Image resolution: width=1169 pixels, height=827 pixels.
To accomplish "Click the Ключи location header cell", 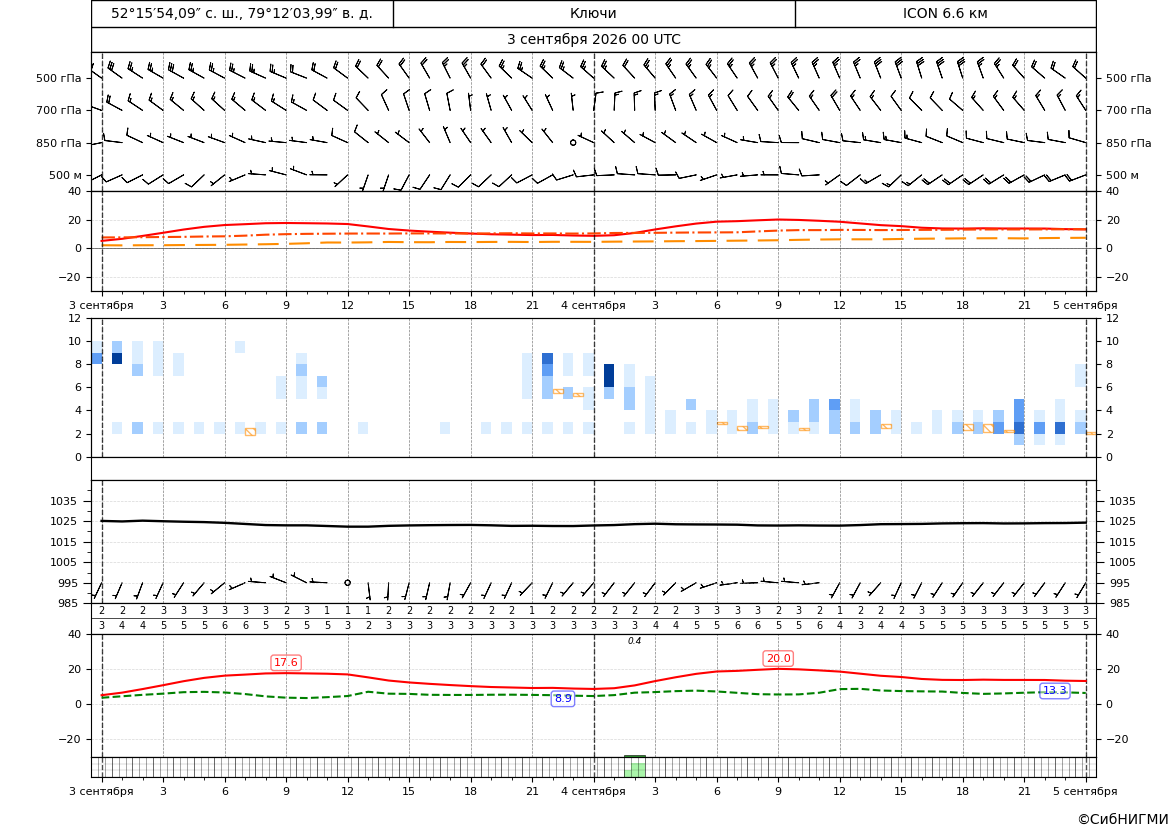I will pyautogui.click(x=594, y=14).
